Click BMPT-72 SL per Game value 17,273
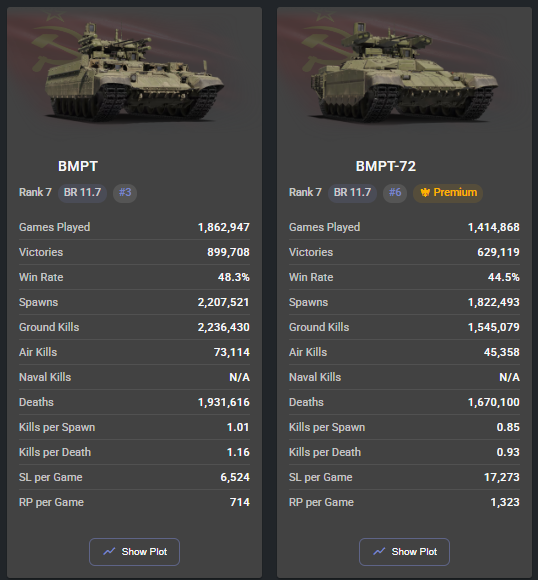This screenshot has height=580, width=538. click(x=502, y=477)
